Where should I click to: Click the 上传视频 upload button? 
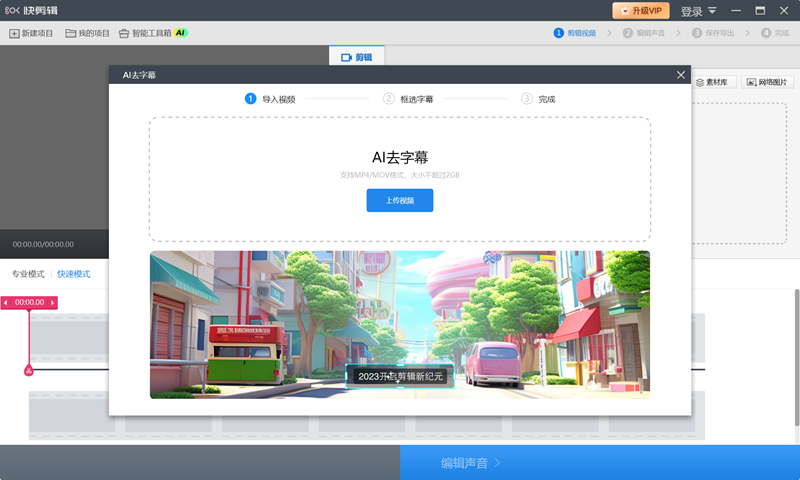399,200
